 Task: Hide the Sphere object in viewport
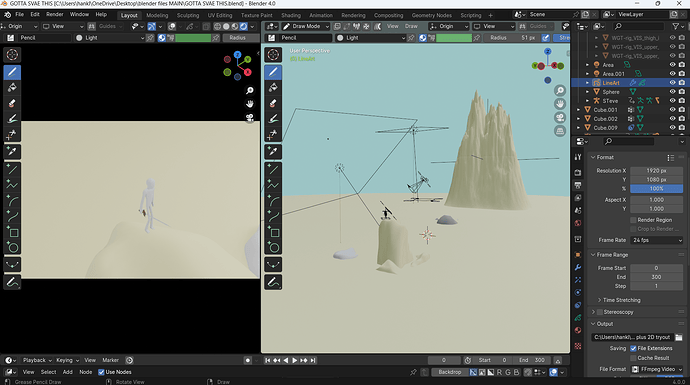tap(672, 92)
